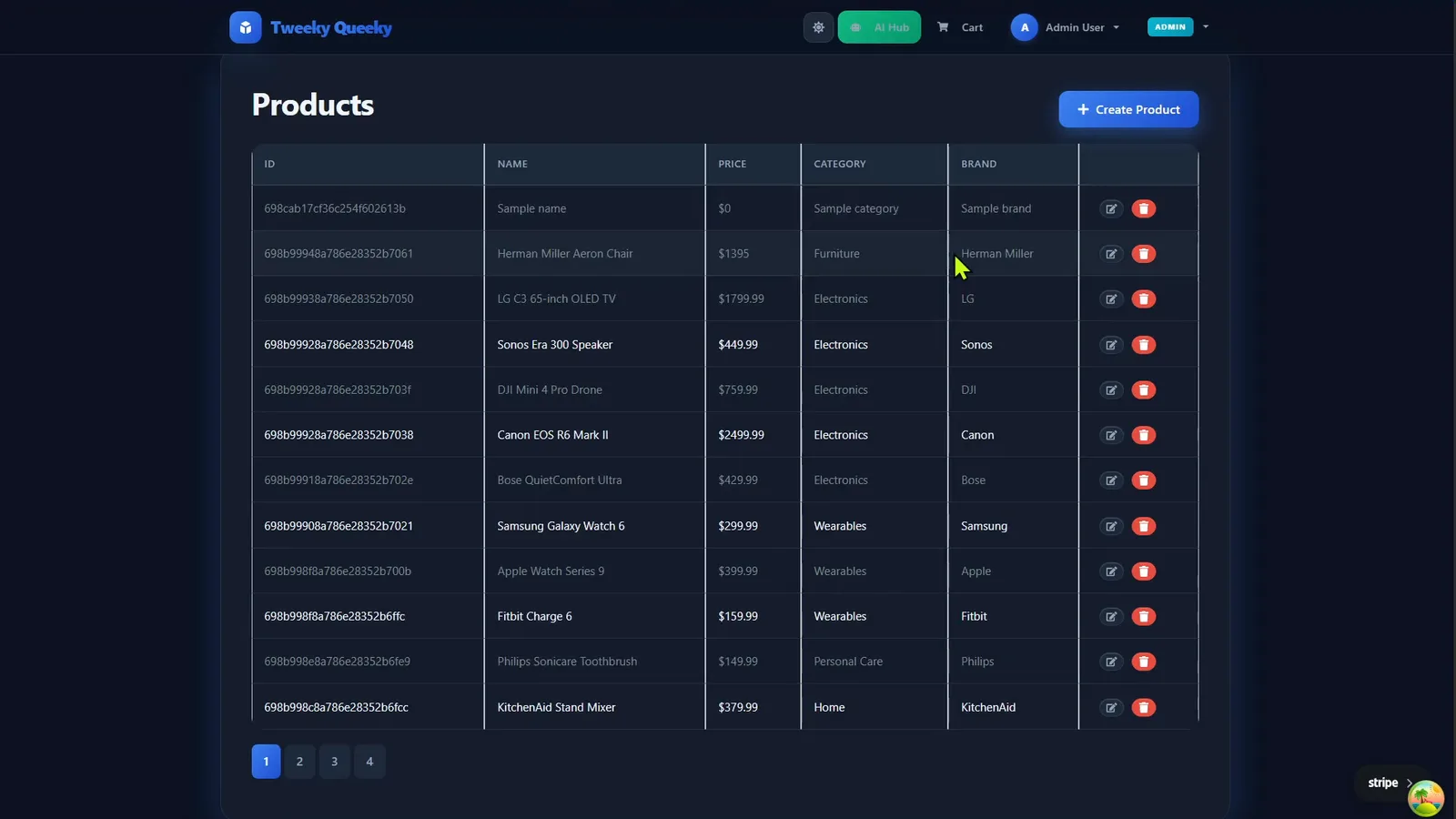1456x819 pixels.
Task: Select pagination page 1
Action: (266, 762)
